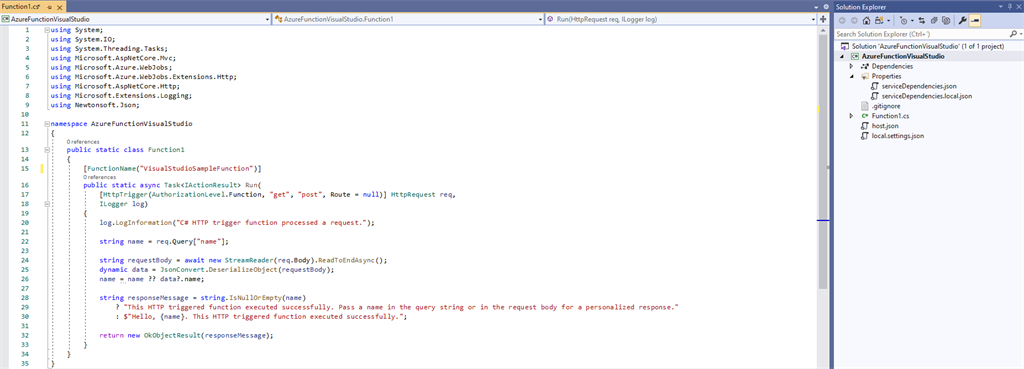The height and width of the screenshot is (369, 1024).
Task: Click the Forward arrow in Solution Explorer toolbar
Action: point(854,21)
